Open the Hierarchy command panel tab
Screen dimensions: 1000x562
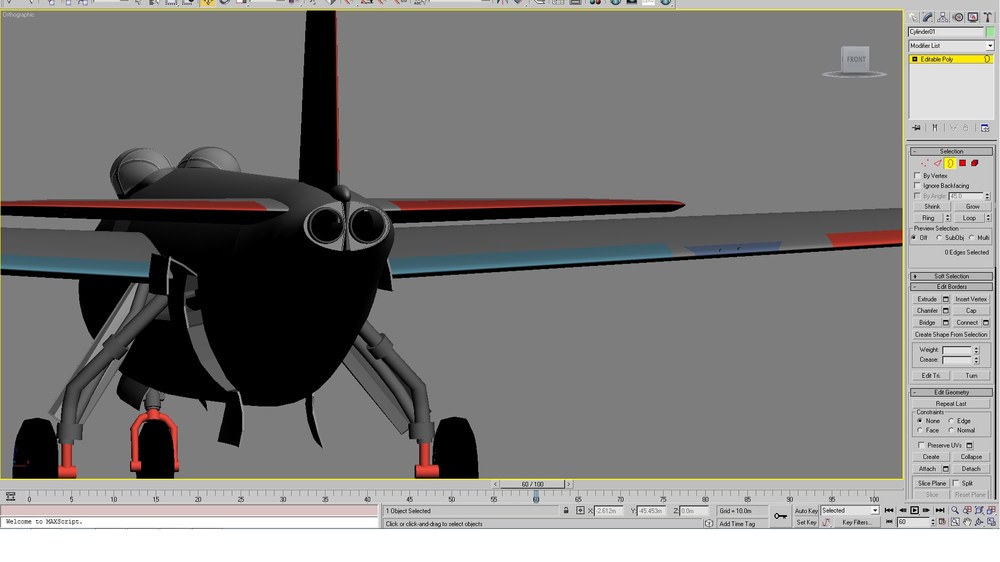(x=943, y=18)
